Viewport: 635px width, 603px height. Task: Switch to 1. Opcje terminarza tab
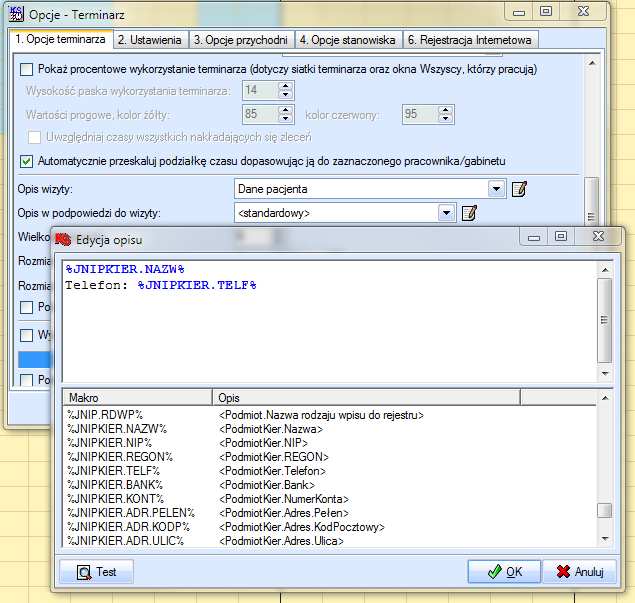pos(60,39)
